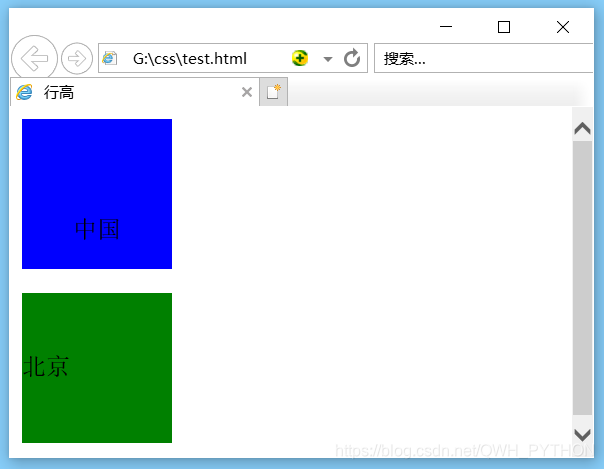Click the 北京 text in the green box

[x=46, y=366]
